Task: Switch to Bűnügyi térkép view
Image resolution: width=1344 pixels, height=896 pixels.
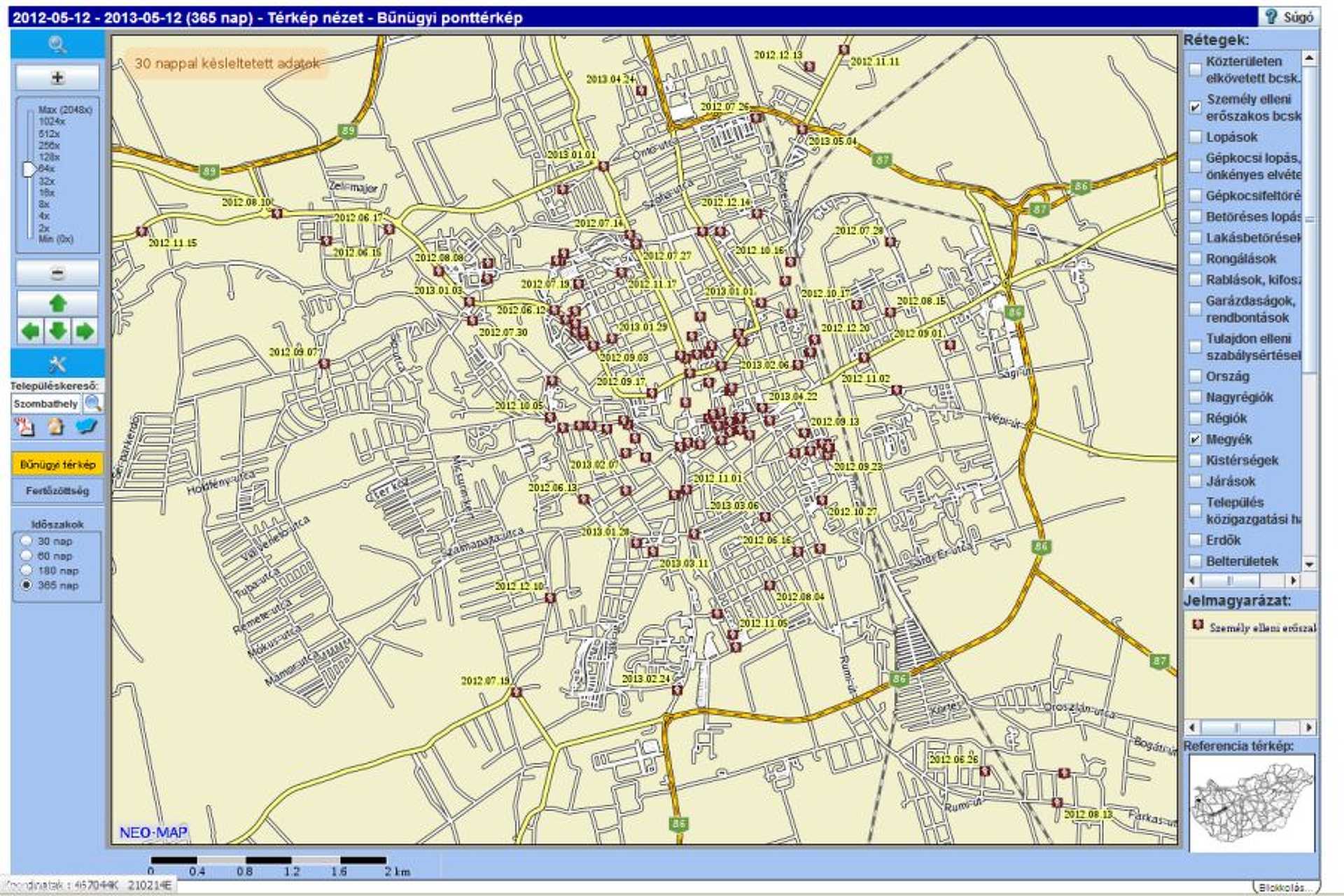Action: click(57, 464)
